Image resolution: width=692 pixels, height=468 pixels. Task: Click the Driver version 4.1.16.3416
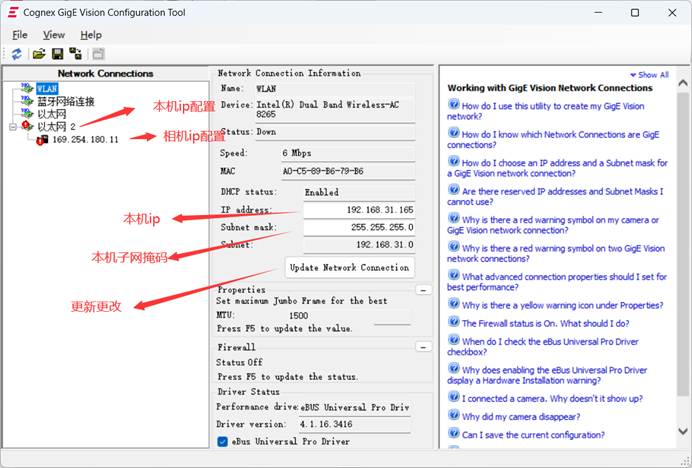pos(326,424)
